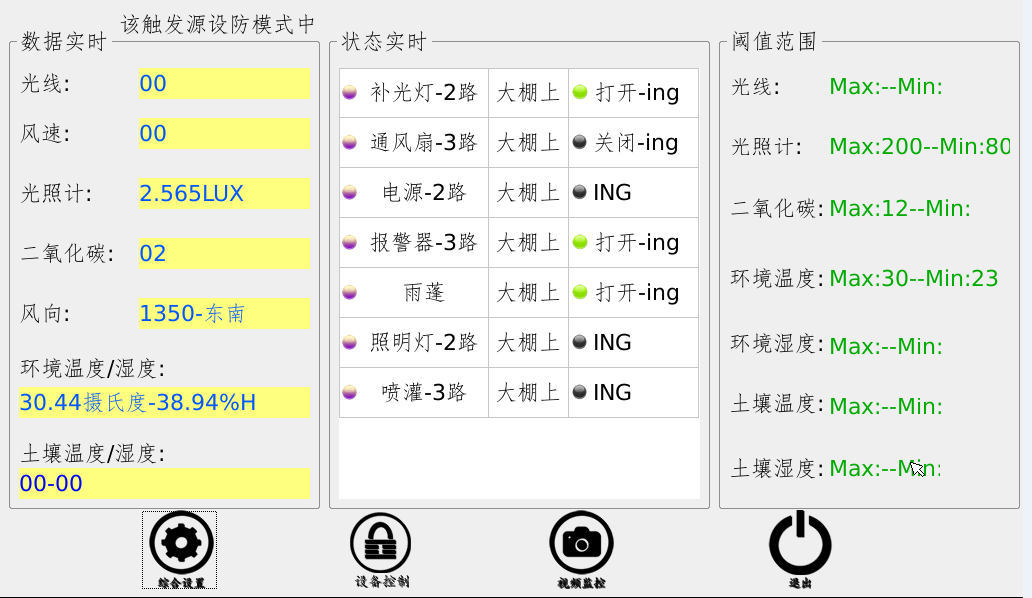Toggle green status light for 雨蓬
The image size is (1032, 598).
579,293
